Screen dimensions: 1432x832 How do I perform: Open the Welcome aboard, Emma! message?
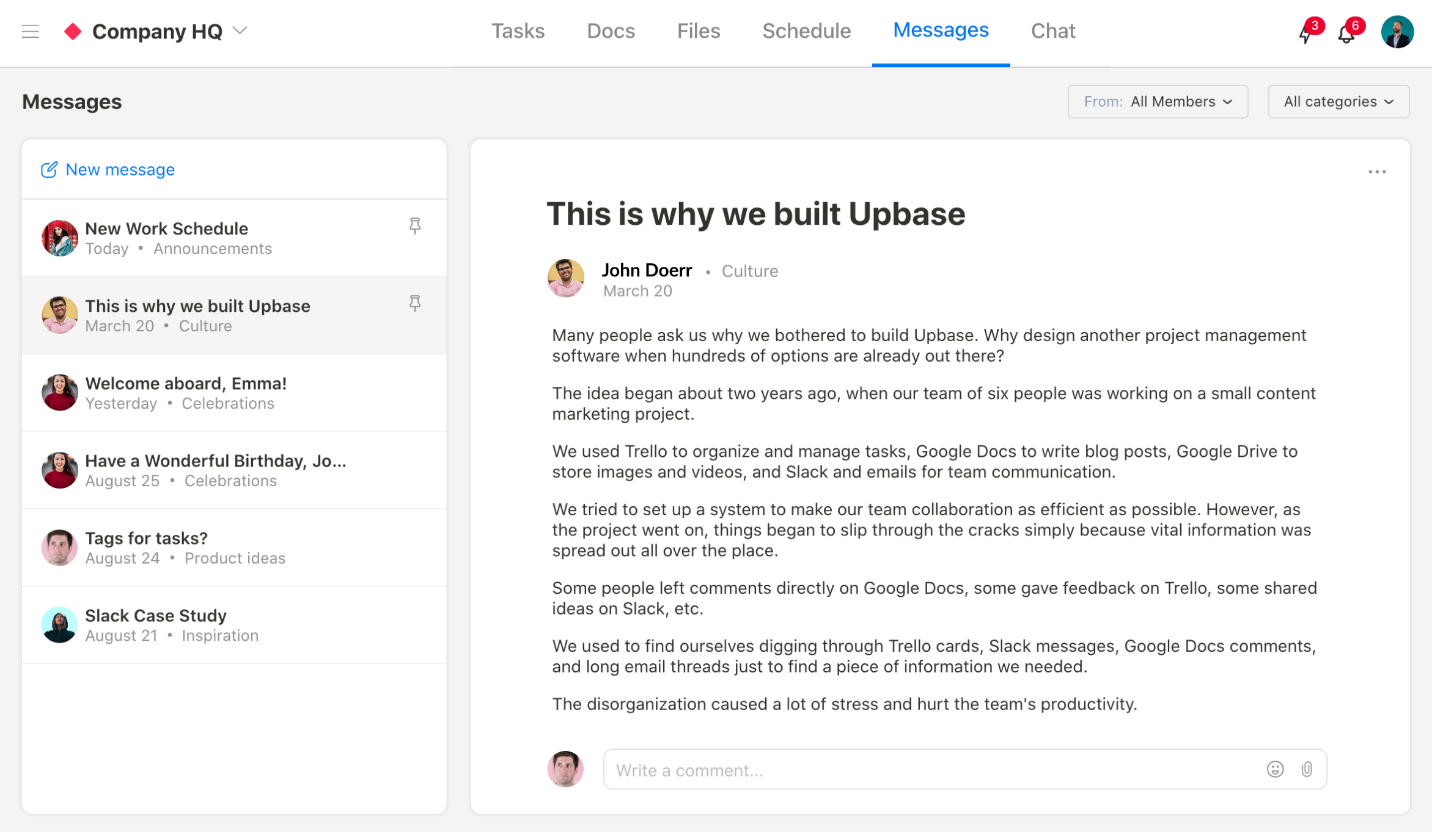point(234,393)
